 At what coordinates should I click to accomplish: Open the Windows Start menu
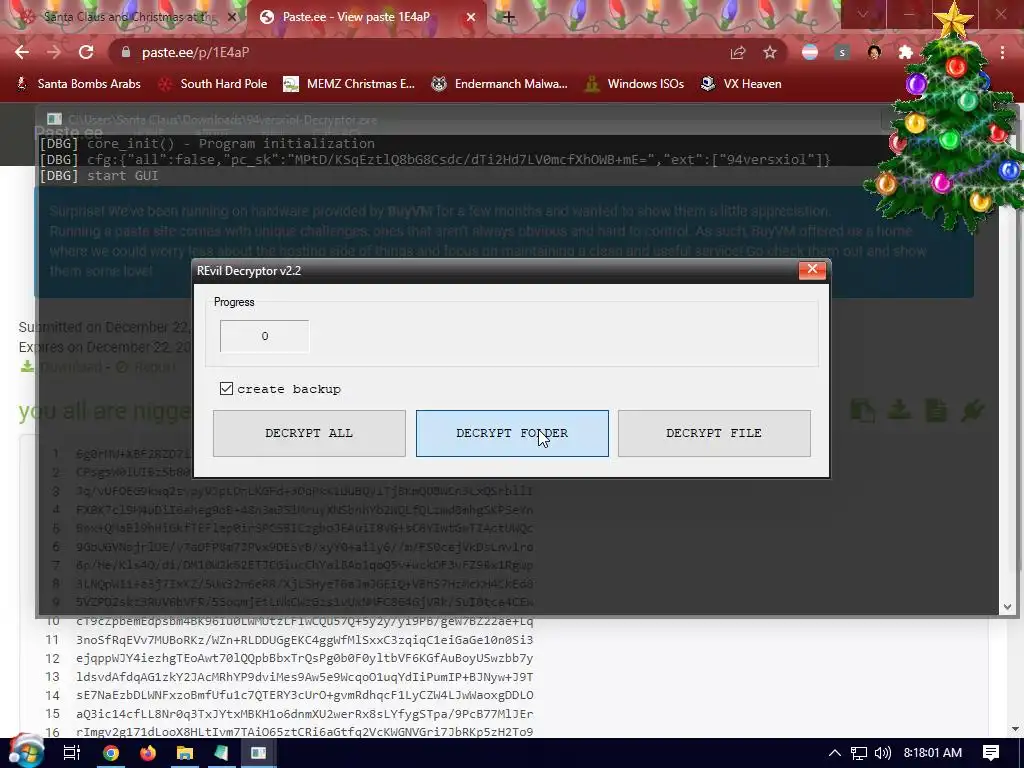point(26,753)
